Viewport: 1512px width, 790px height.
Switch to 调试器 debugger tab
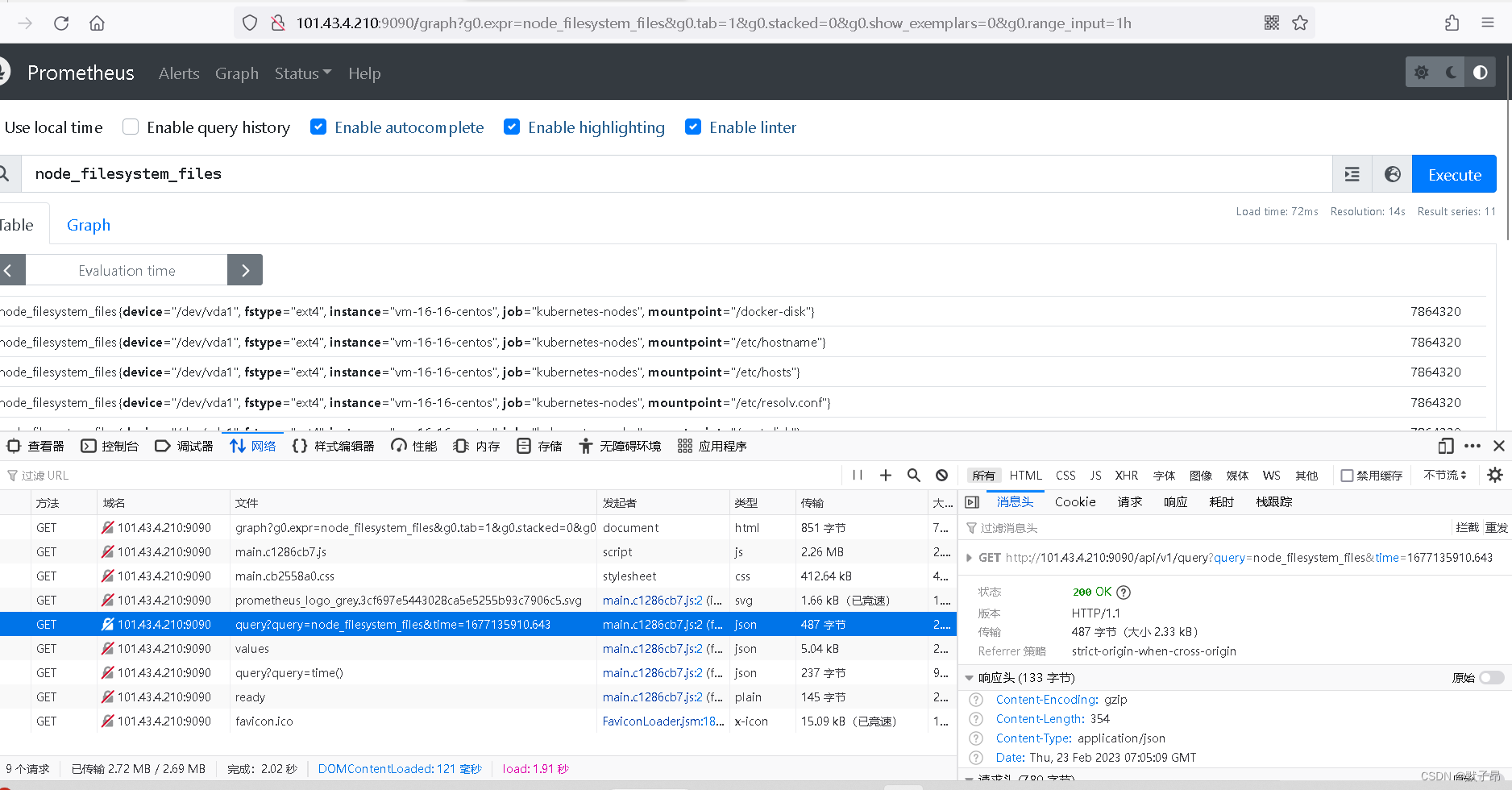tap(185, 446)
